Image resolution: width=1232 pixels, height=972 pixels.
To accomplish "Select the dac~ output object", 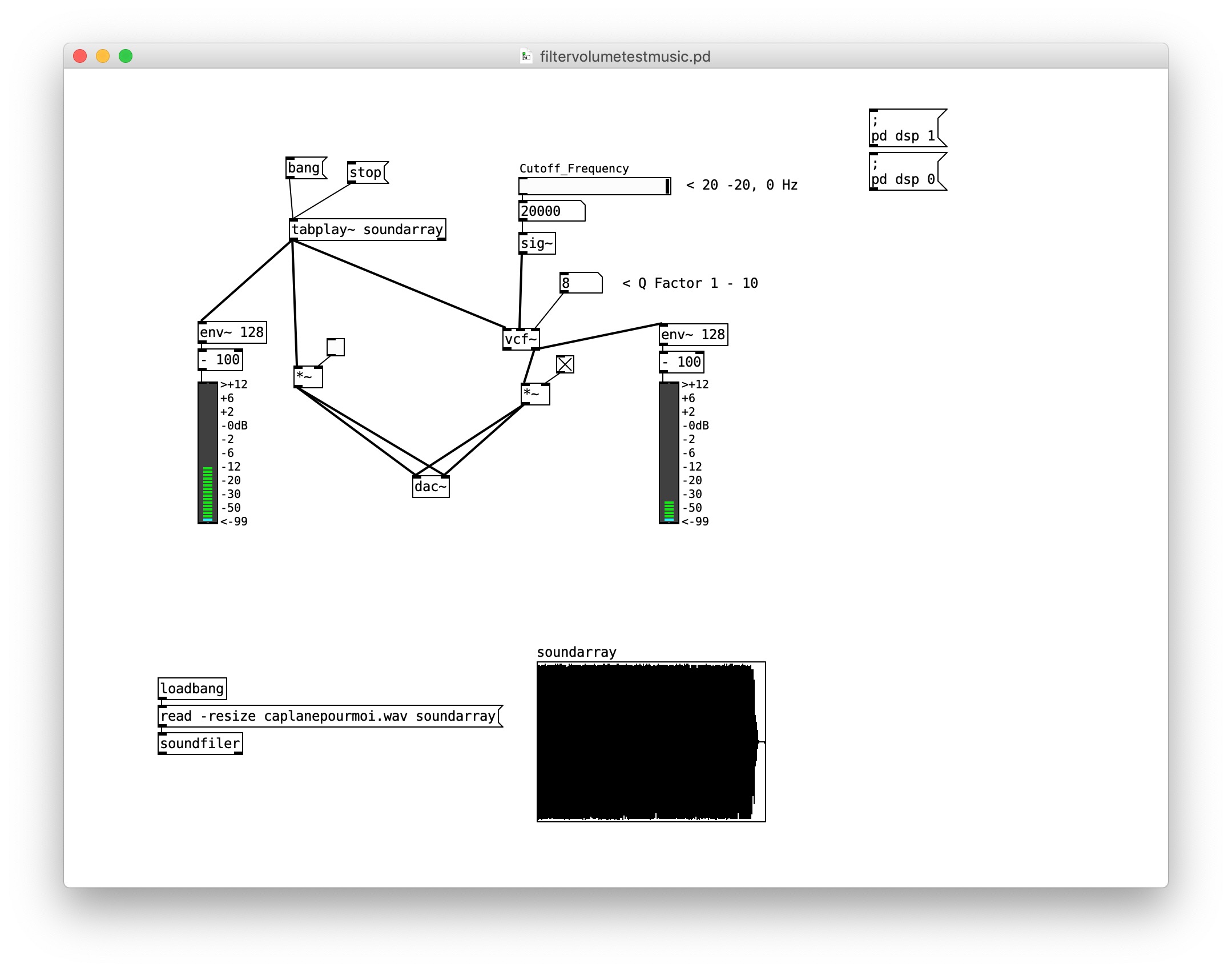I will [x=430, y=487].
